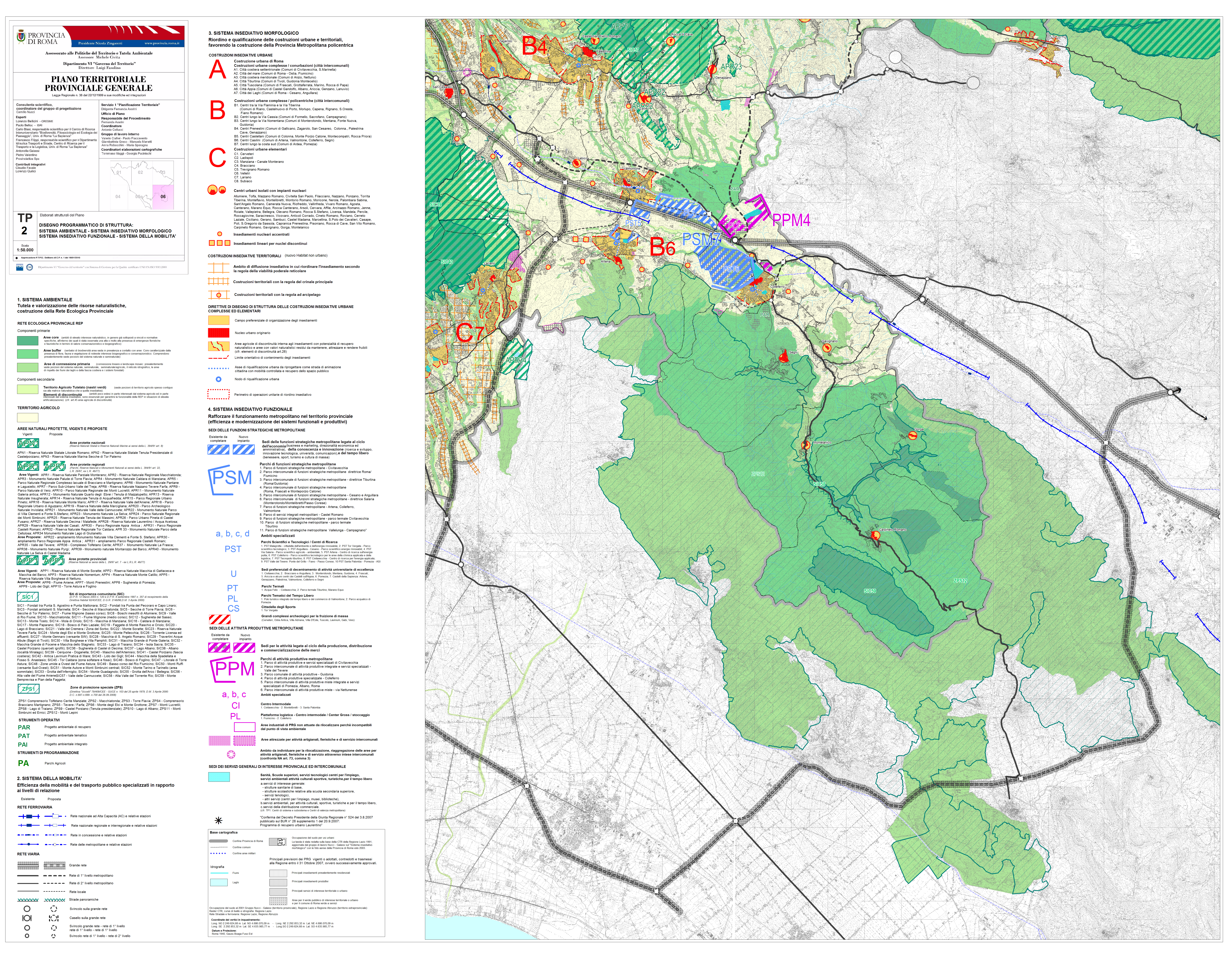Click the red letter B legend symbol

(x=218, y=110)
